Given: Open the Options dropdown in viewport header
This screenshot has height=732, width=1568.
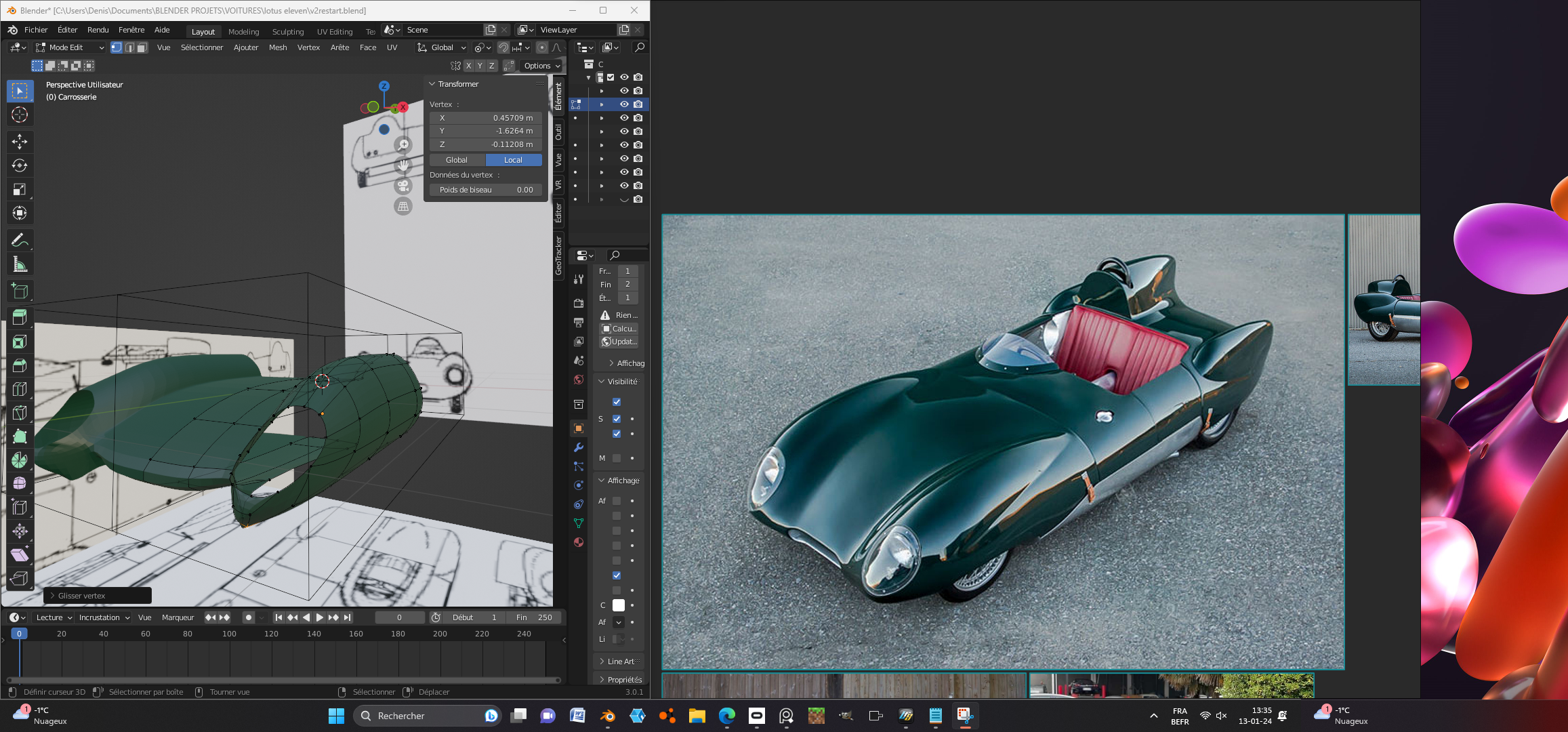Looking at the screenshot, I should tap(542, 66).
